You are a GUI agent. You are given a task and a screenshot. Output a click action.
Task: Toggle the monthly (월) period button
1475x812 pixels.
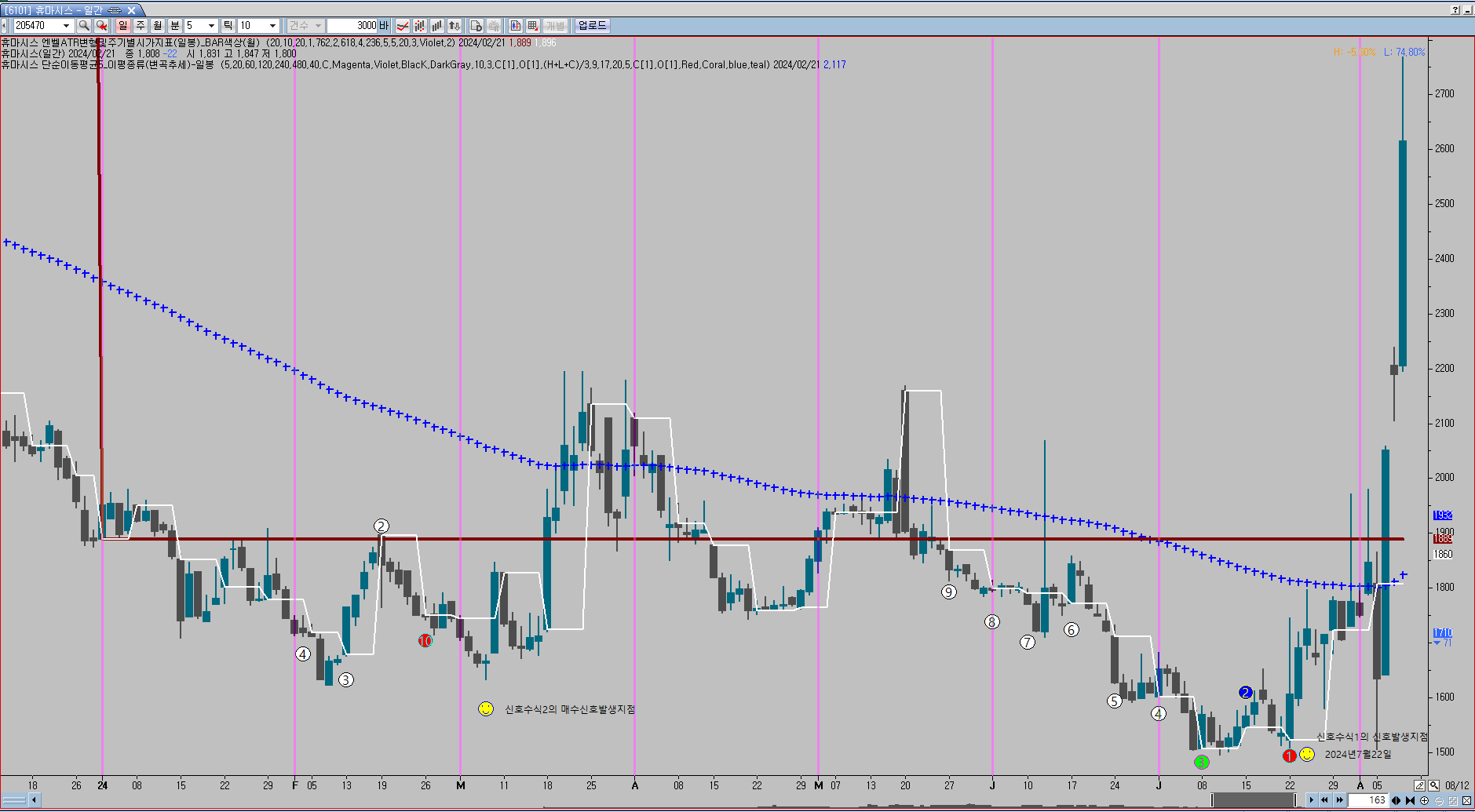click(158, 26)
